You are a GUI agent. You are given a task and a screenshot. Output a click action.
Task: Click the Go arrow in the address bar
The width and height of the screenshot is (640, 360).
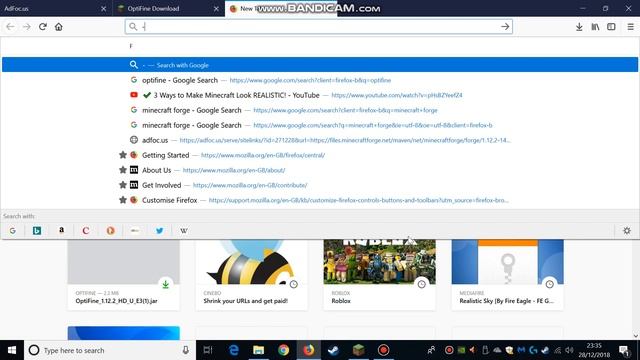pyautogui.click(x=505, y=27)
